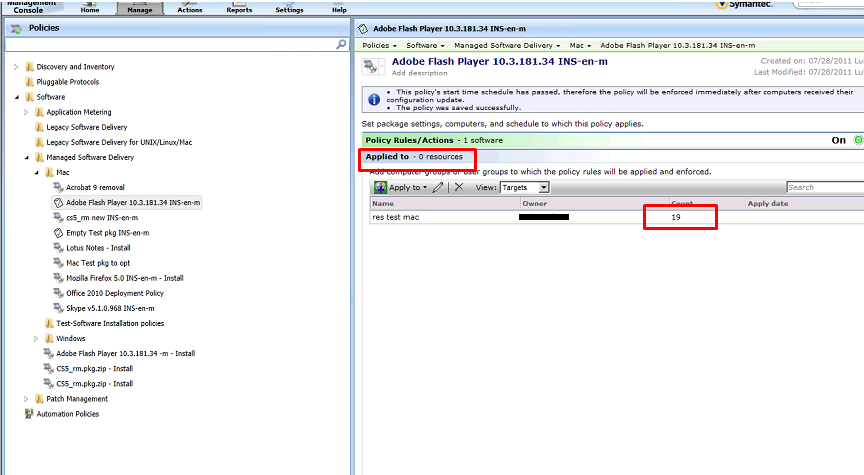The image size is (864, 475).
Task: Click Skype v5.1.0.968 INS-en-m policy icon
Action: [x=58, y=308]
